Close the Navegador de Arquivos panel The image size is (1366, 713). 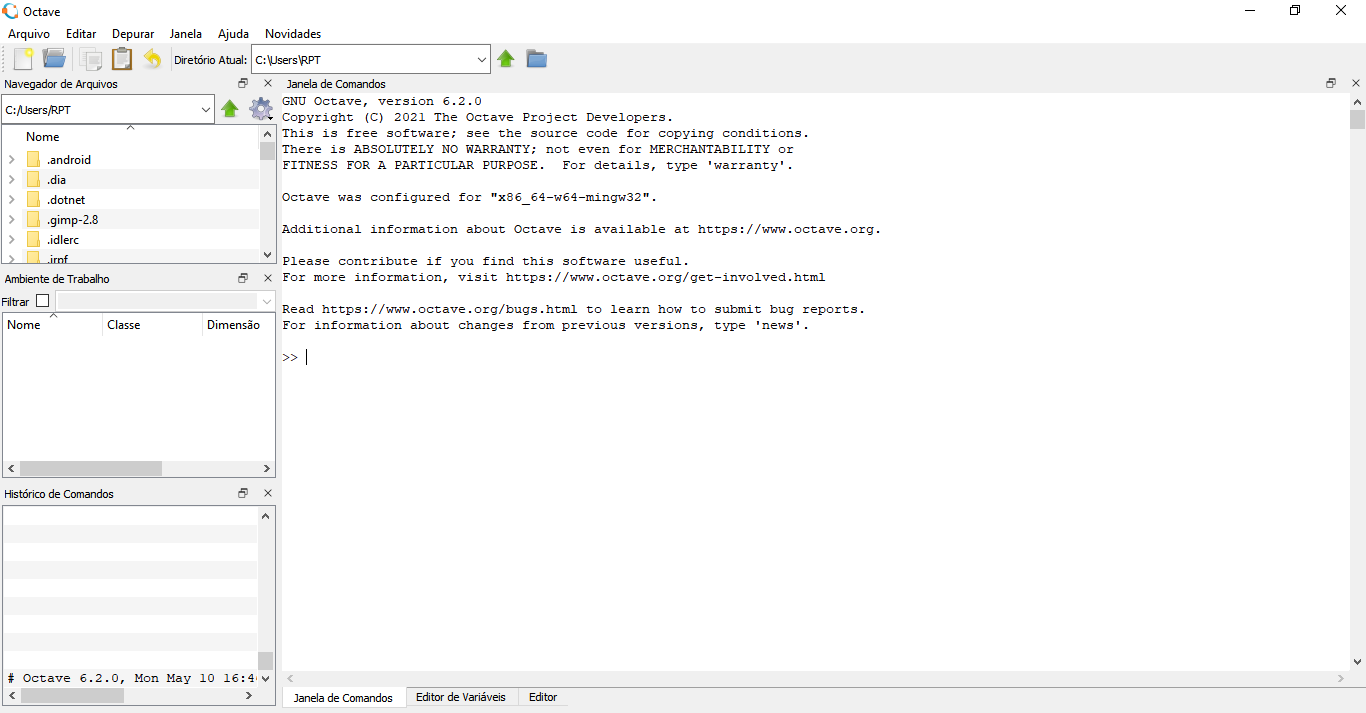(267, 84)
